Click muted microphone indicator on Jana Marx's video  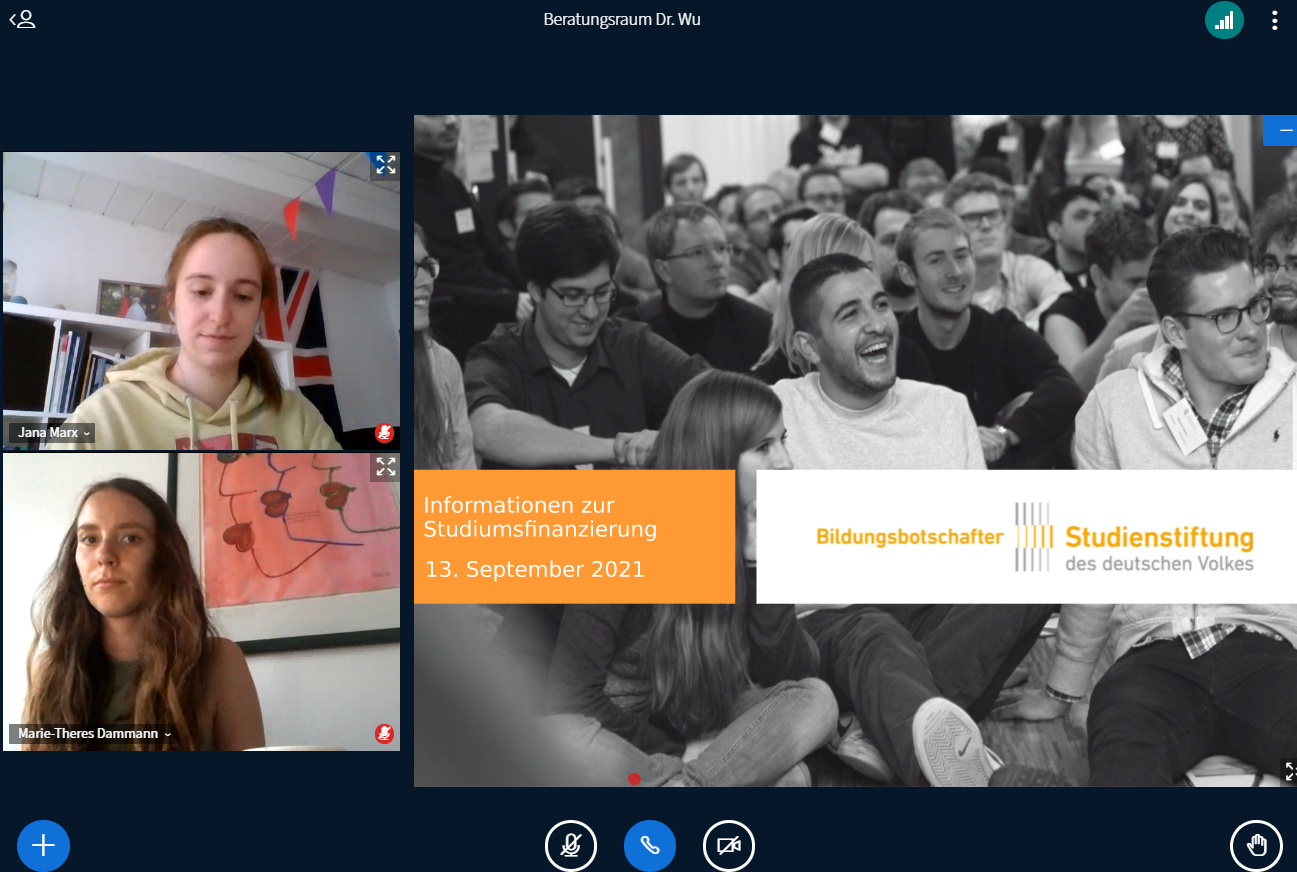pos(384,433)
